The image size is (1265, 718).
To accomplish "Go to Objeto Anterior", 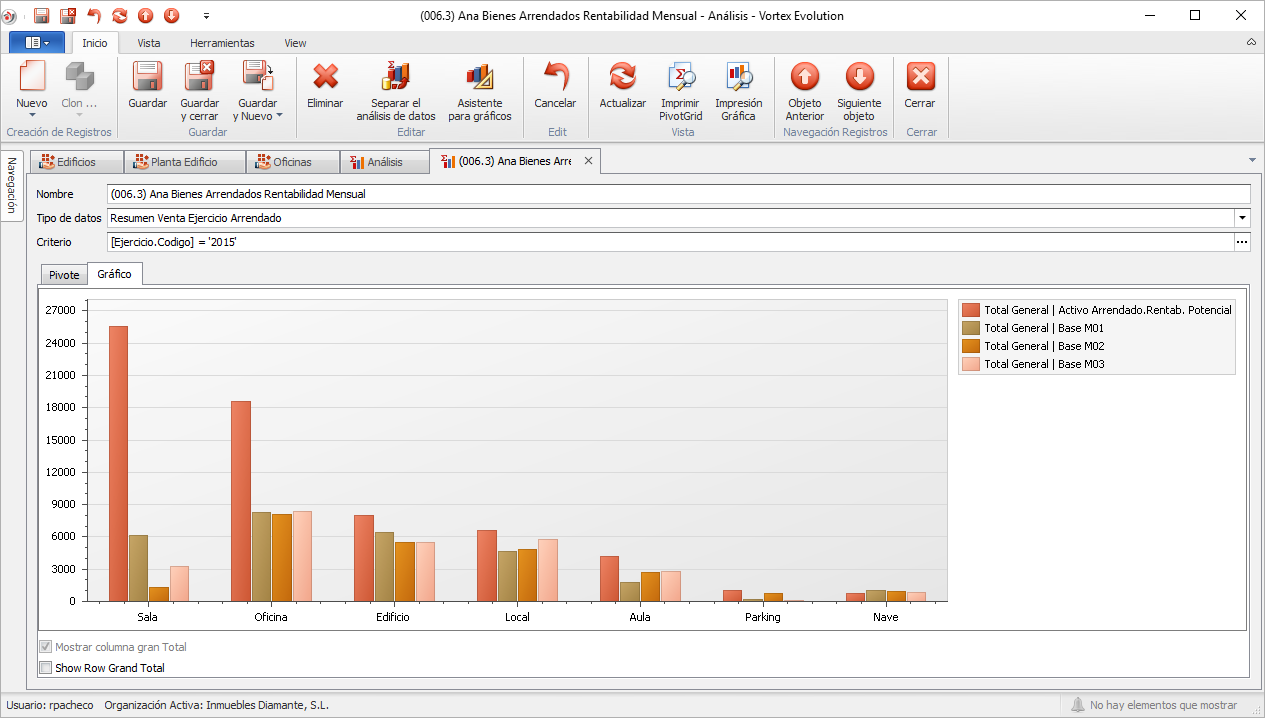I will [804, 77].
